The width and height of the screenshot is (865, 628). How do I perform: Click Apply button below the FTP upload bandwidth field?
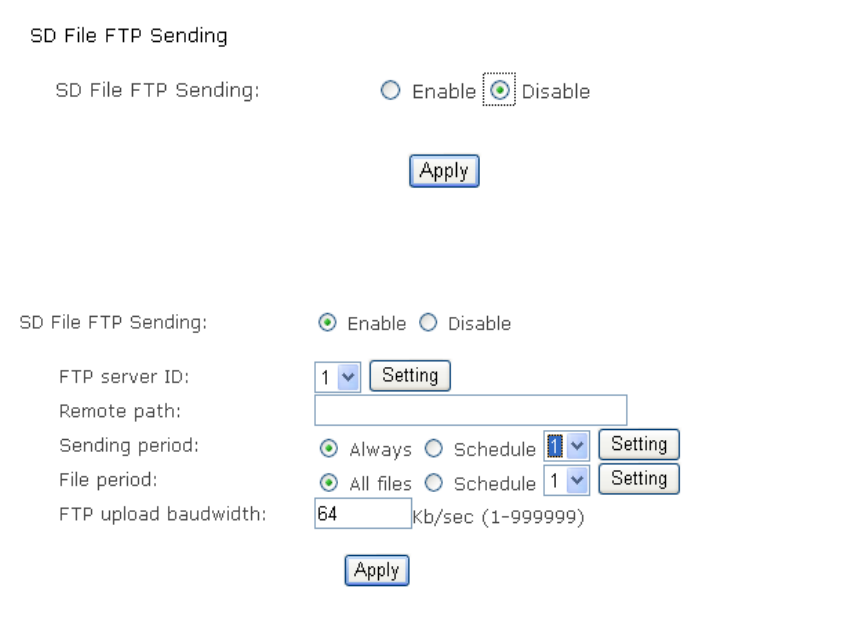click(x=377, y=571)
